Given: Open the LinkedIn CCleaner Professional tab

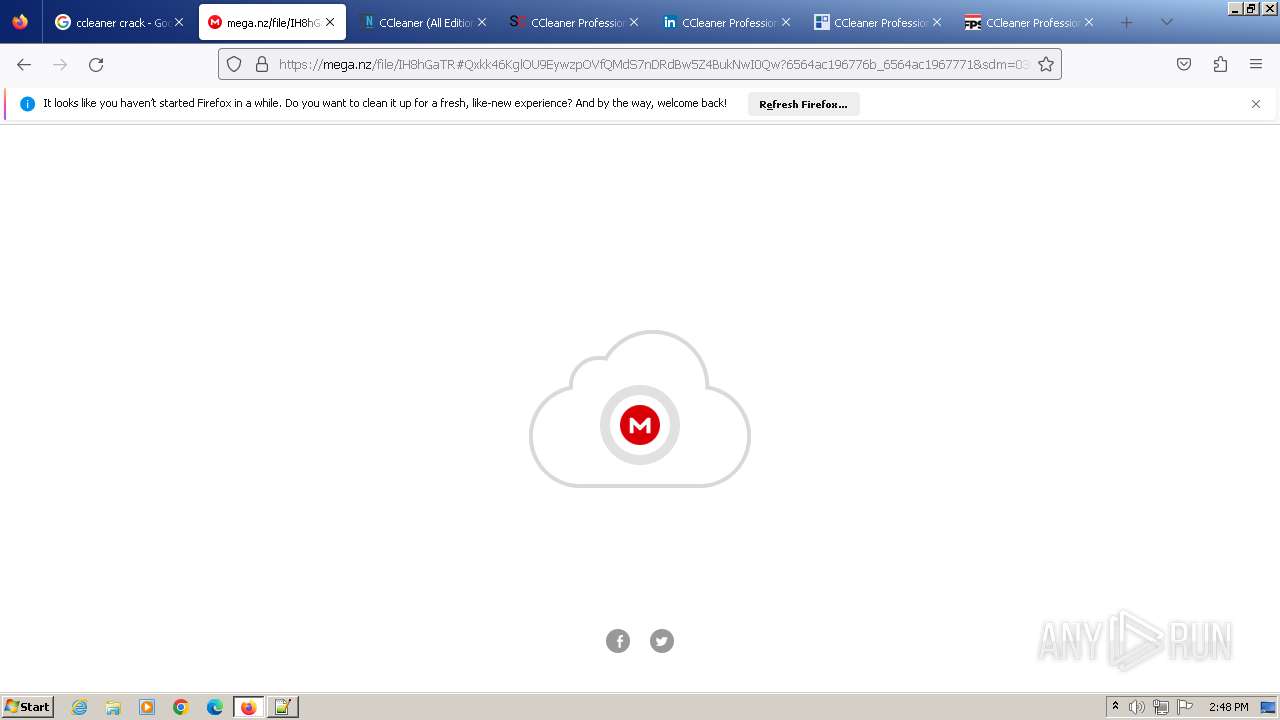Looking at the screenshot, I should (x=727, y=22).
